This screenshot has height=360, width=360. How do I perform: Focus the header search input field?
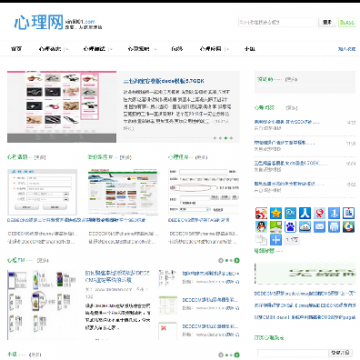tap(277, 22)
